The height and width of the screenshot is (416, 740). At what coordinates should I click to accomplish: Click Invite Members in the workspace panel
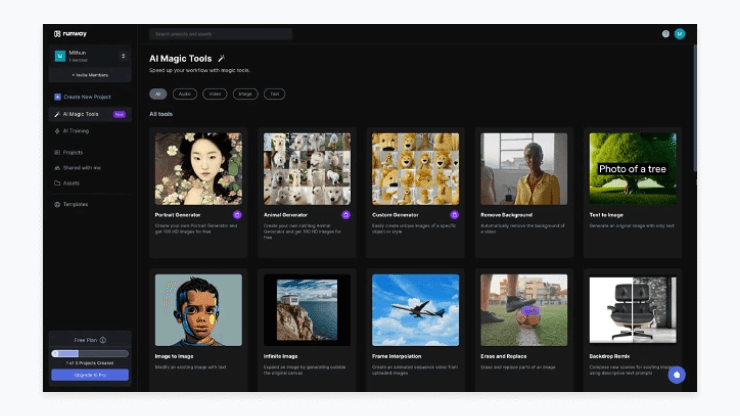click(90, 75)
